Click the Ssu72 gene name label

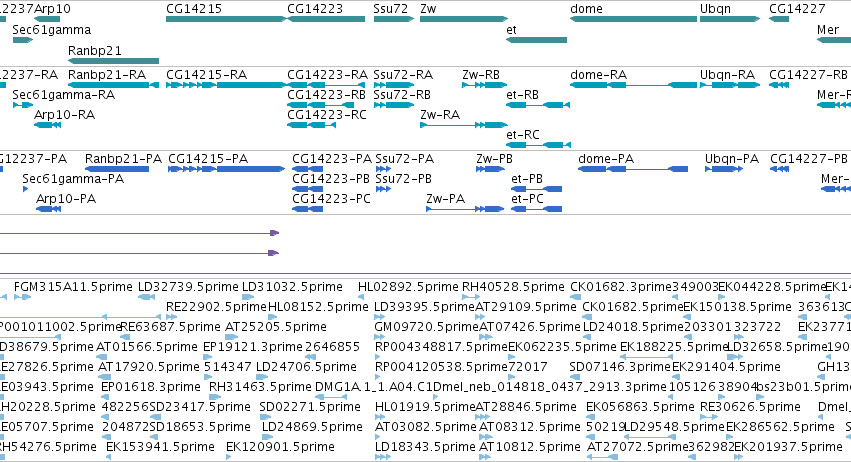pos(390,9)
